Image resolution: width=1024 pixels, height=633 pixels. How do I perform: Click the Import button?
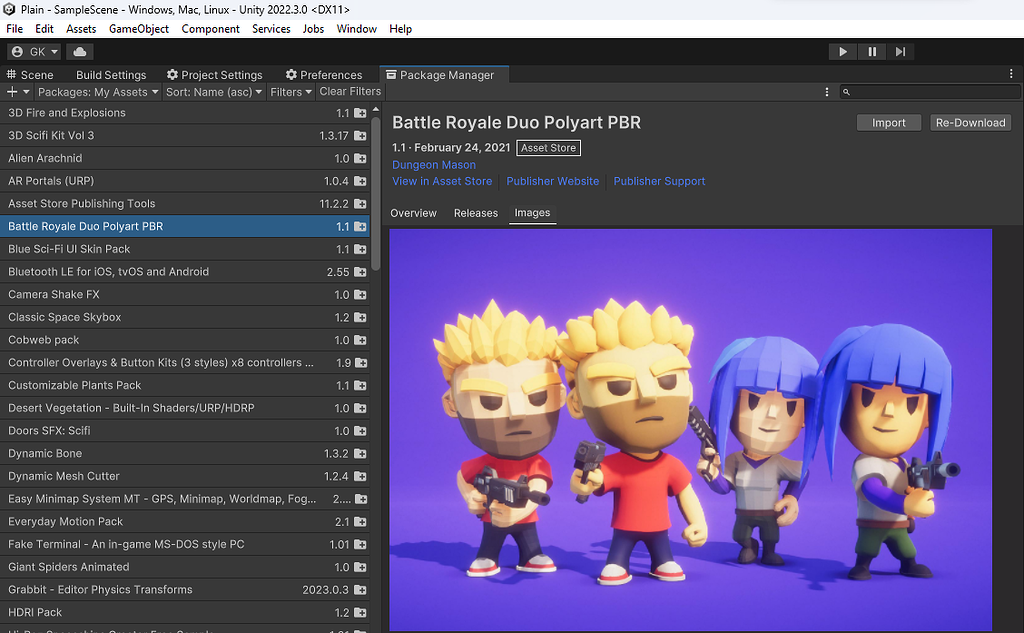point(888,123)
